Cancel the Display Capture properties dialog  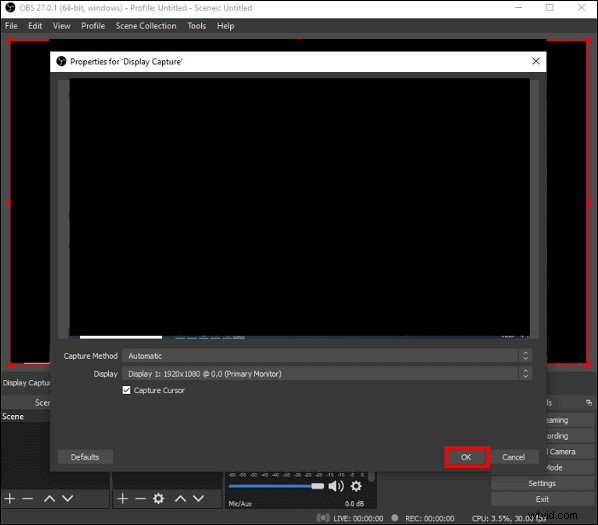coord(513,457)
